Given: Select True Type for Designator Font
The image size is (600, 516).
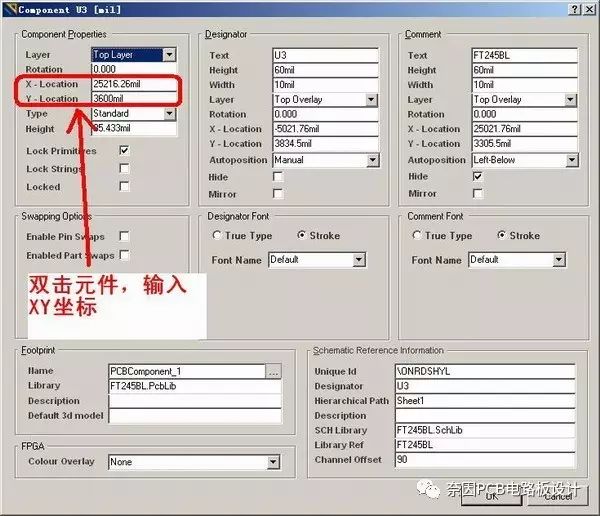Looking at the screenshot, I should click(x=217, y=235).
